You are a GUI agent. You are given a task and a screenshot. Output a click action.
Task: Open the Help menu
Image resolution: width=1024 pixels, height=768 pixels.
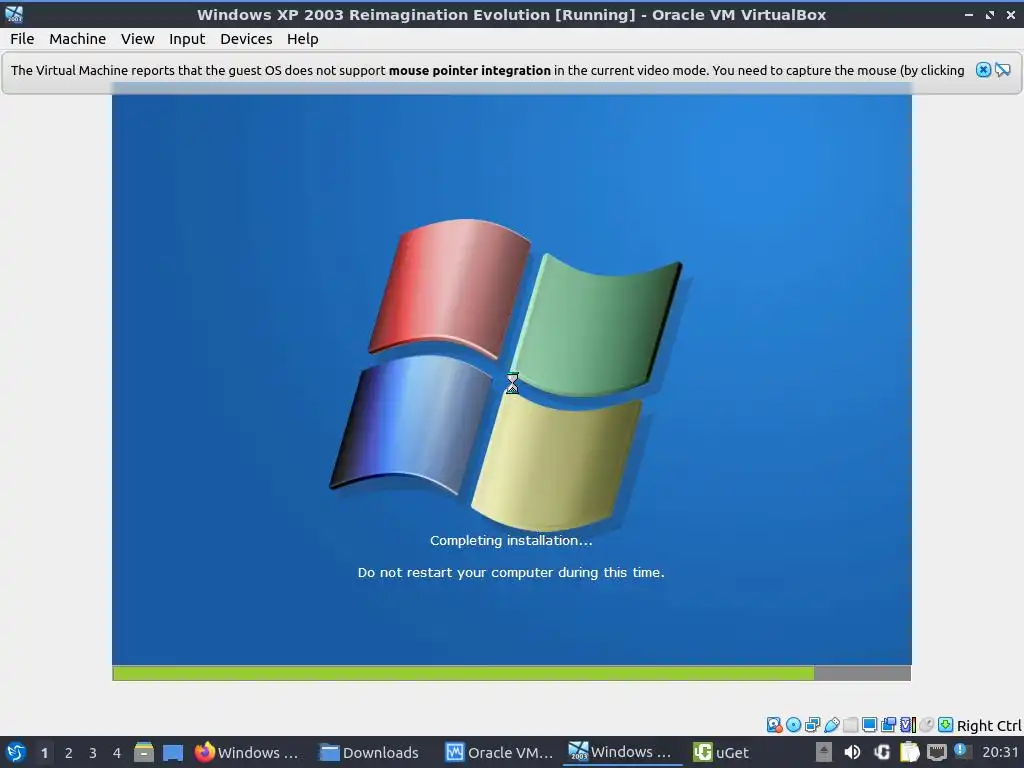pyautogui.click(x=302, y=39)
